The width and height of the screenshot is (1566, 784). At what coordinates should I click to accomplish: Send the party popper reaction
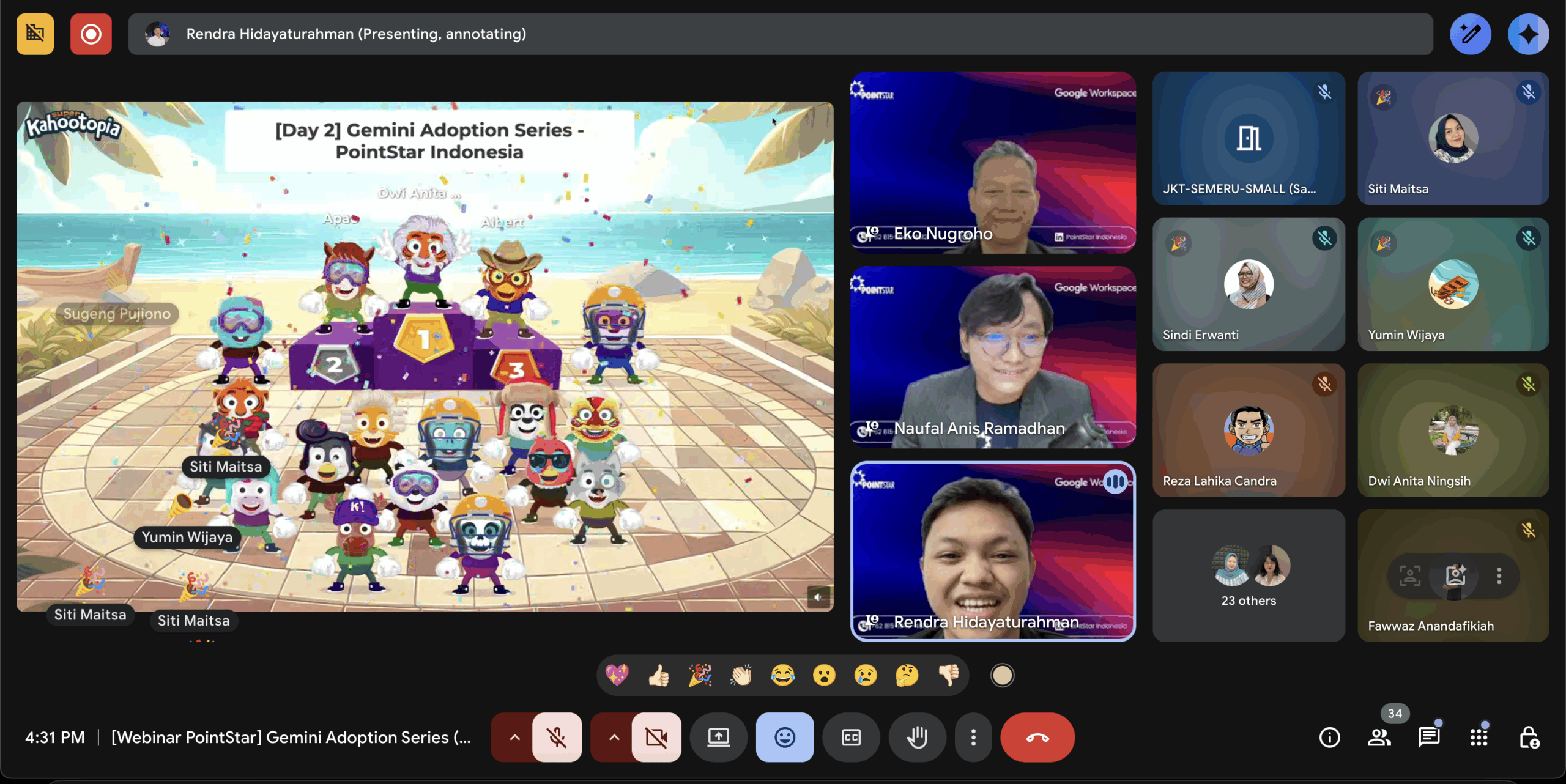point(700,675)
